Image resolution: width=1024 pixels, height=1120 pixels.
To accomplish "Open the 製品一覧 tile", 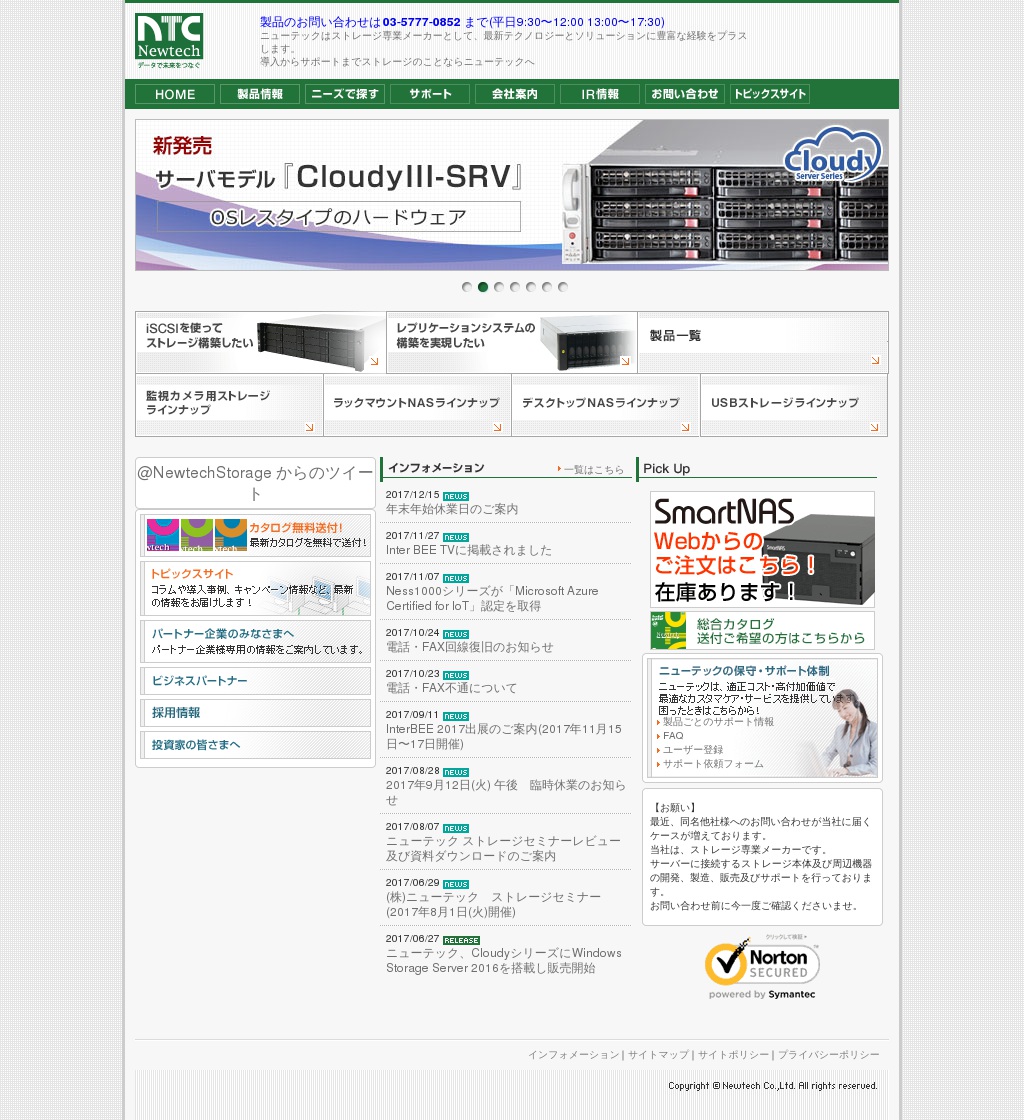I will (x=763, y=342).
